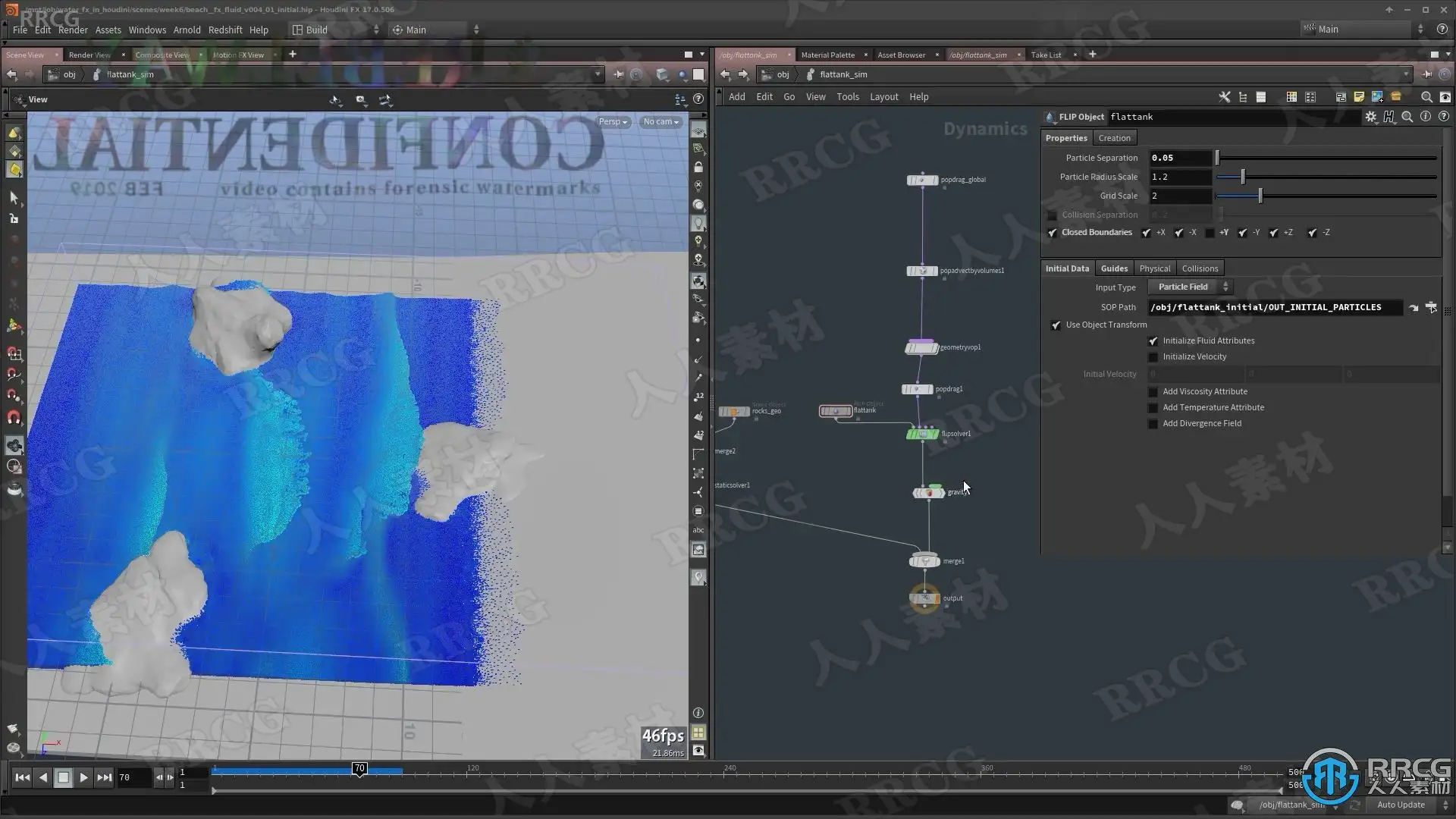Select the popdrag_global node

pyautogui.click(x=922, y=180)
